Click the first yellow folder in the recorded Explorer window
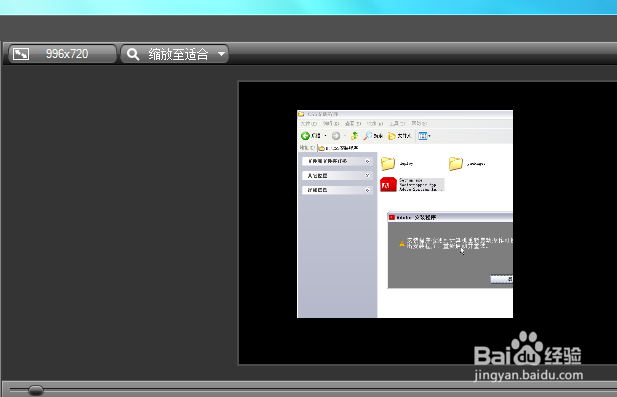This screenshot has width=617, height=397. coord(388,163)
